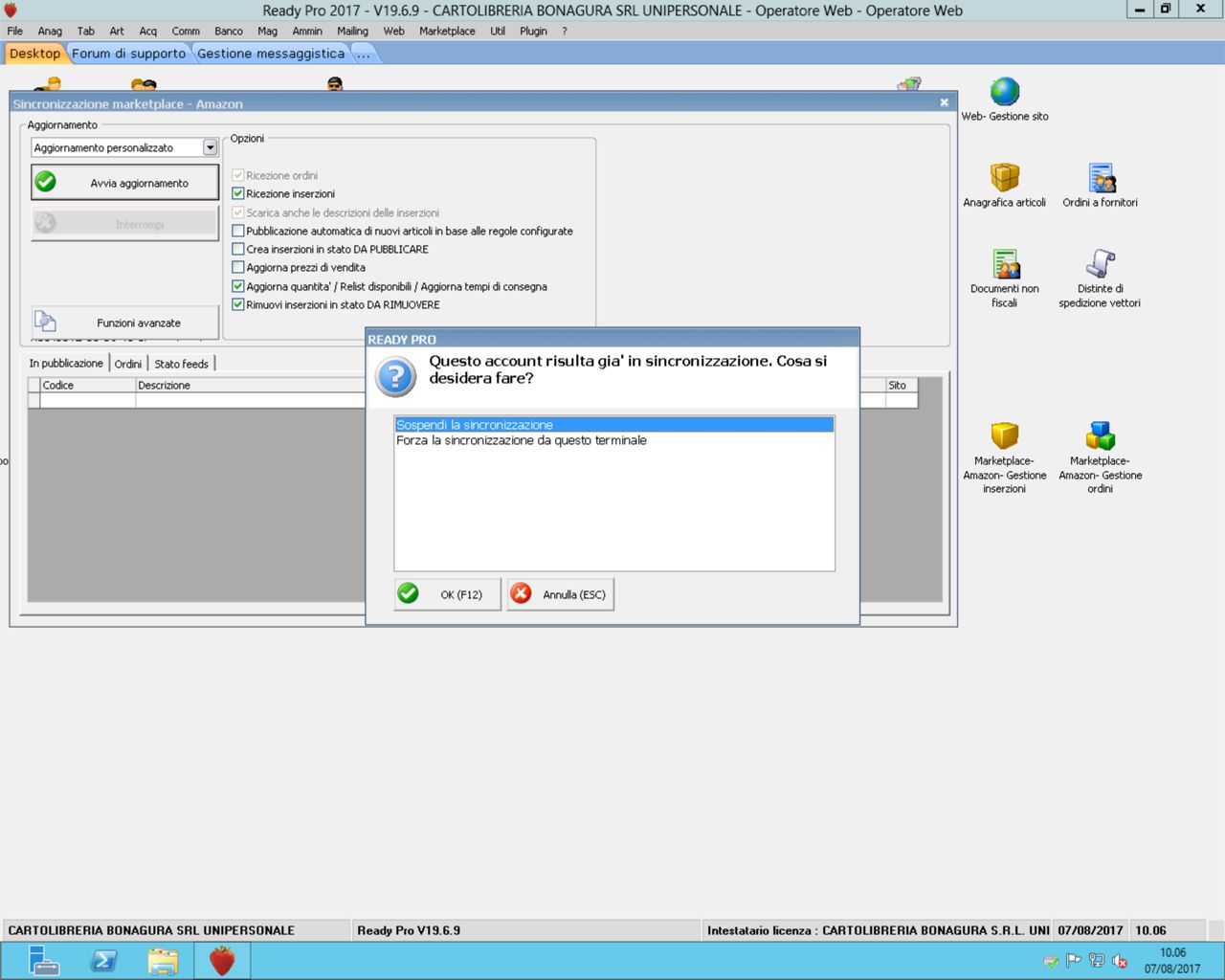This screenshot has width=1225, height=980.
Task: Toggle the Ricezione ordini checkbox
Action: [x=238, y=175]
